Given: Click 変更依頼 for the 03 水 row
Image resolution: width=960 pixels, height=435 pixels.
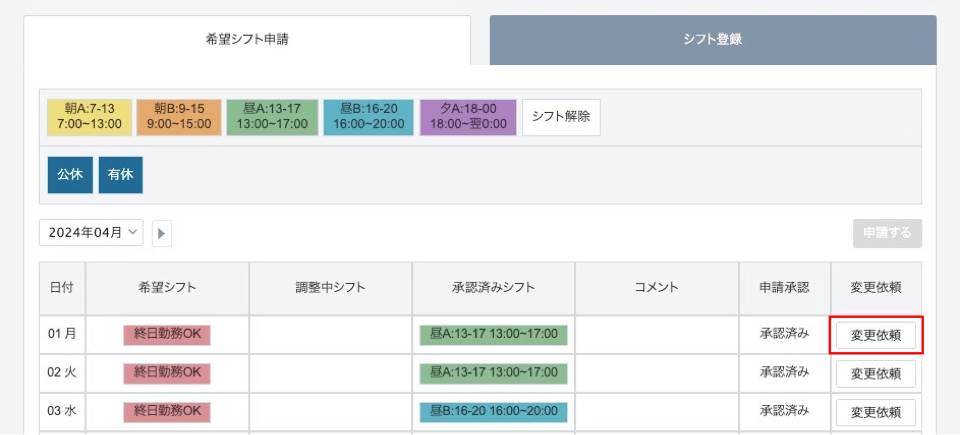Looking at the screenshot, I should coord(876,412).
